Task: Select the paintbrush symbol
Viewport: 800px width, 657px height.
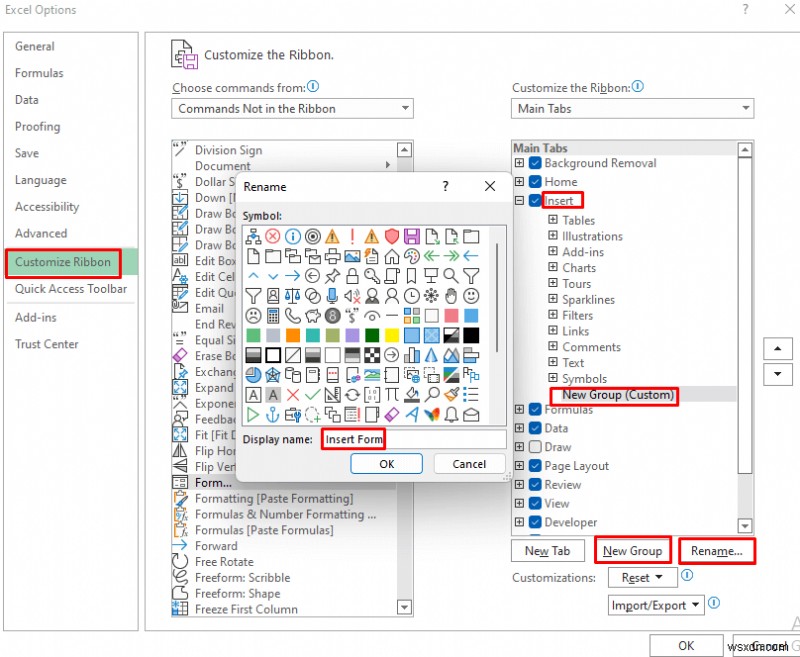Action: tap(450, 395)
